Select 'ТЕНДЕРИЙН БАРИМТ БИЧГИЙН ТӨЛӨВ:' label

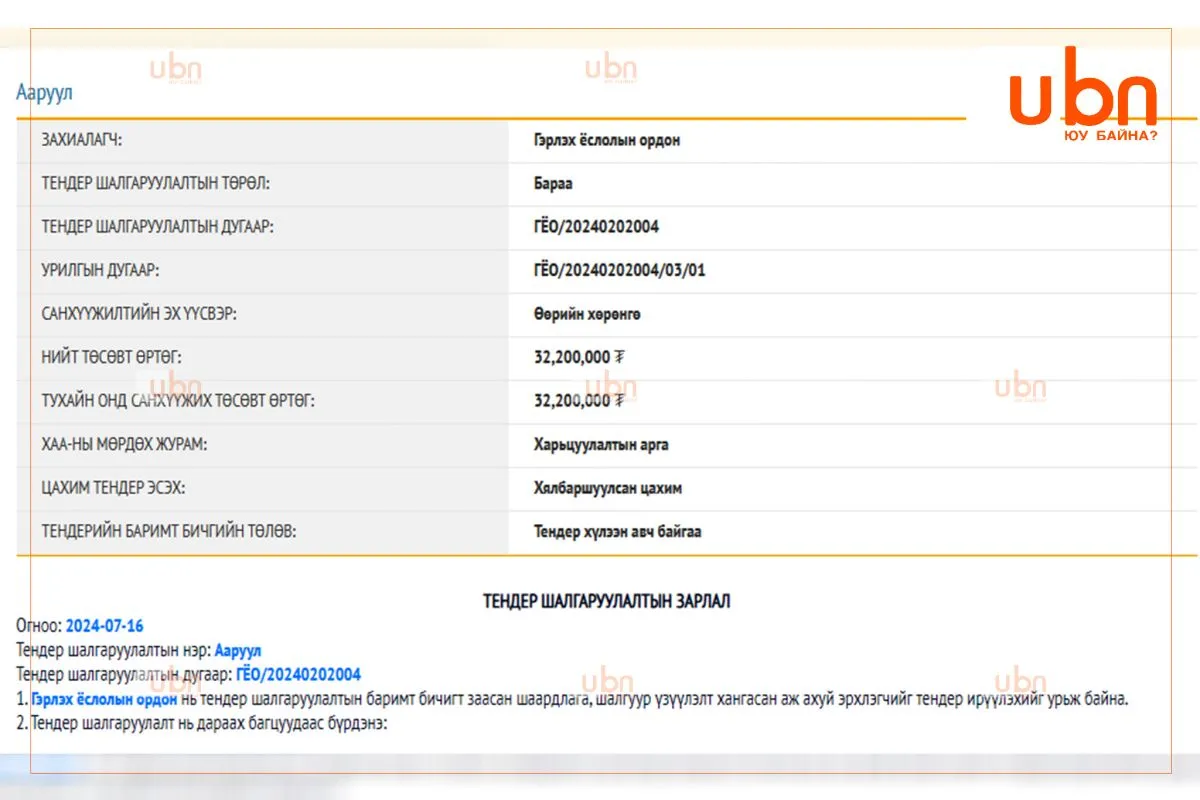pos(169,532)
